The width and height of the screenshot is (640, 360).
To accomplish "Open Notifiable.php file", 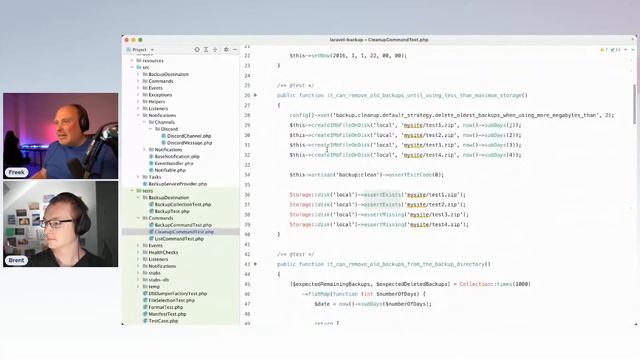I will 170,170.
